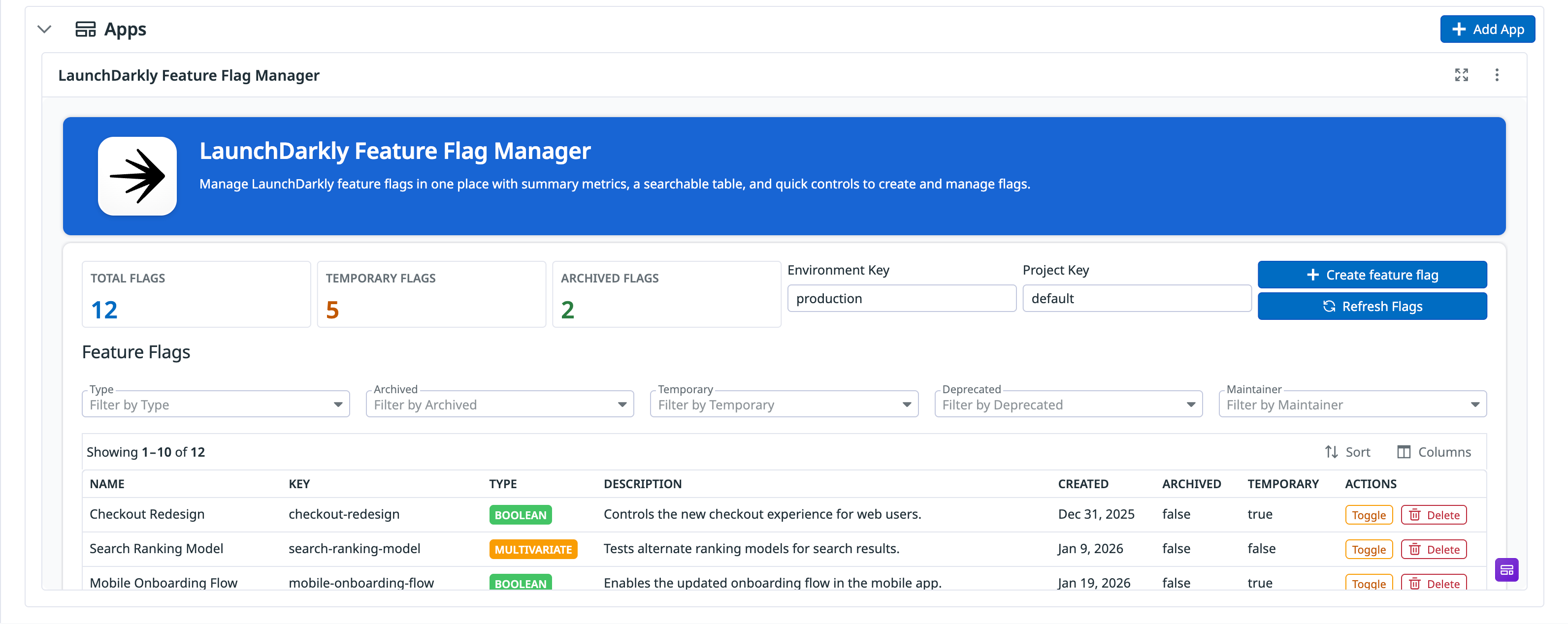Click the Search Ranking Model name cell
This screenshot has width=1568, height=624.
(x=157, y=549)
